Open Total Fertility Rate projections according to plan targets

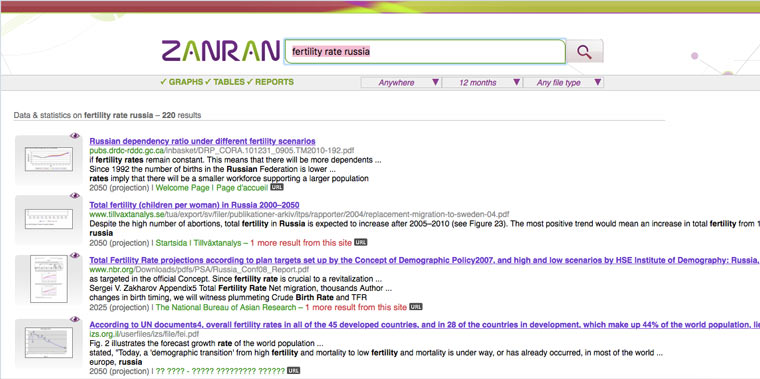coord(425,260)
